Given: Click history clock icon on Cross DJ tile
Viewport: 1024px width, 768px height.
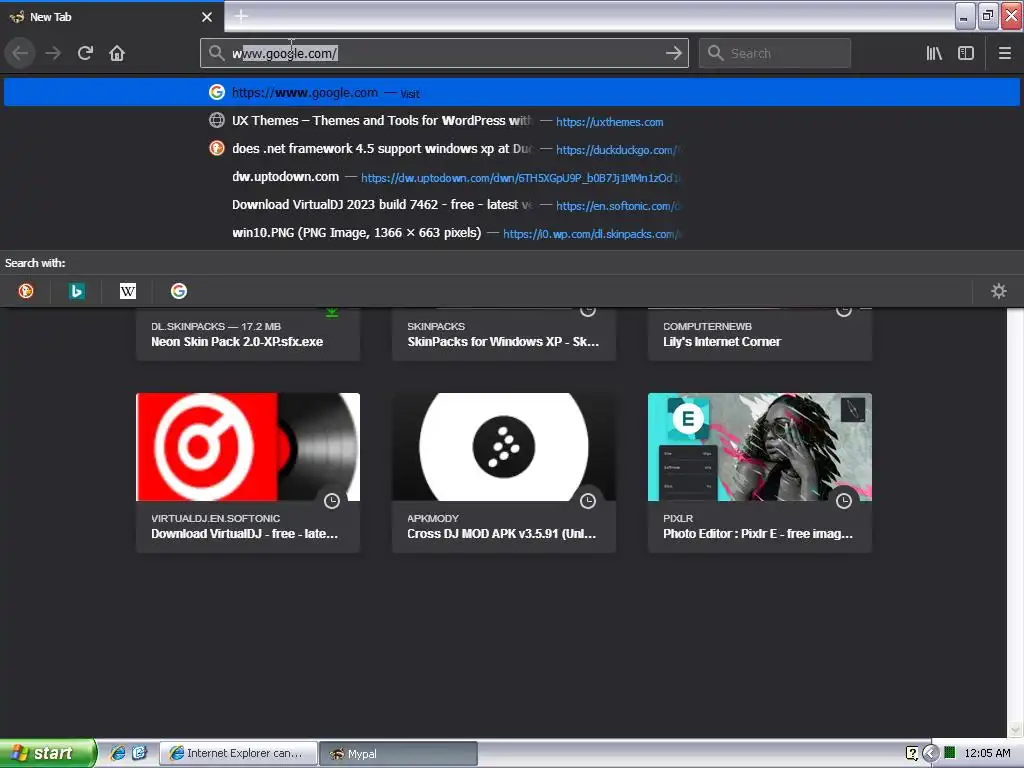Looking at the screenshot, I should click(x=588, y=501).
